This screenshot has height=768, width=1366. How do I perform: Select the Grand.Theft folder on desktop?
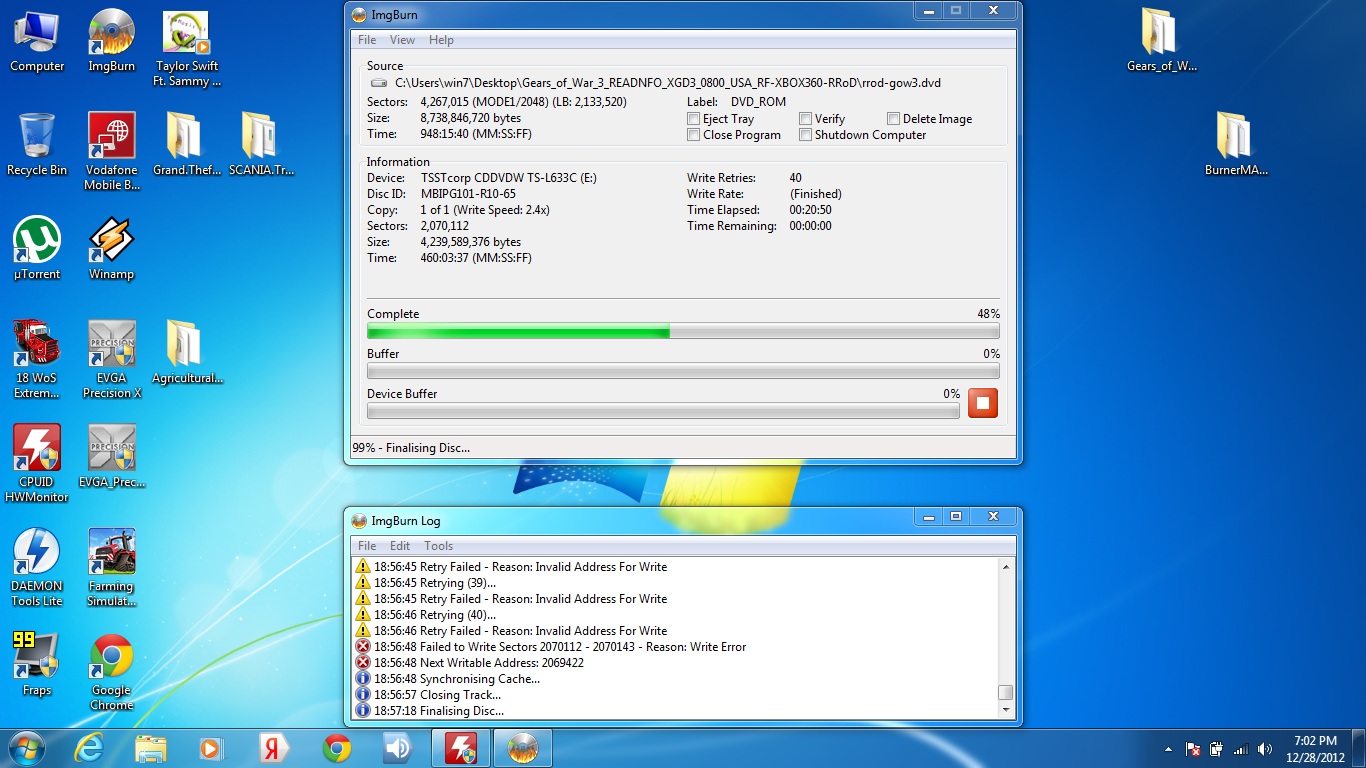[x=187, y=146]
